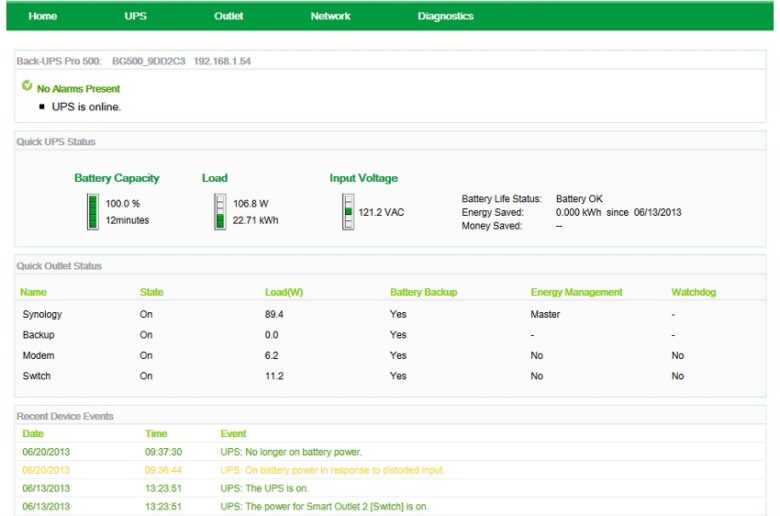Click the IP address 192.168.1.54
This screenshot has width=780, height=516.
point(222,61)
